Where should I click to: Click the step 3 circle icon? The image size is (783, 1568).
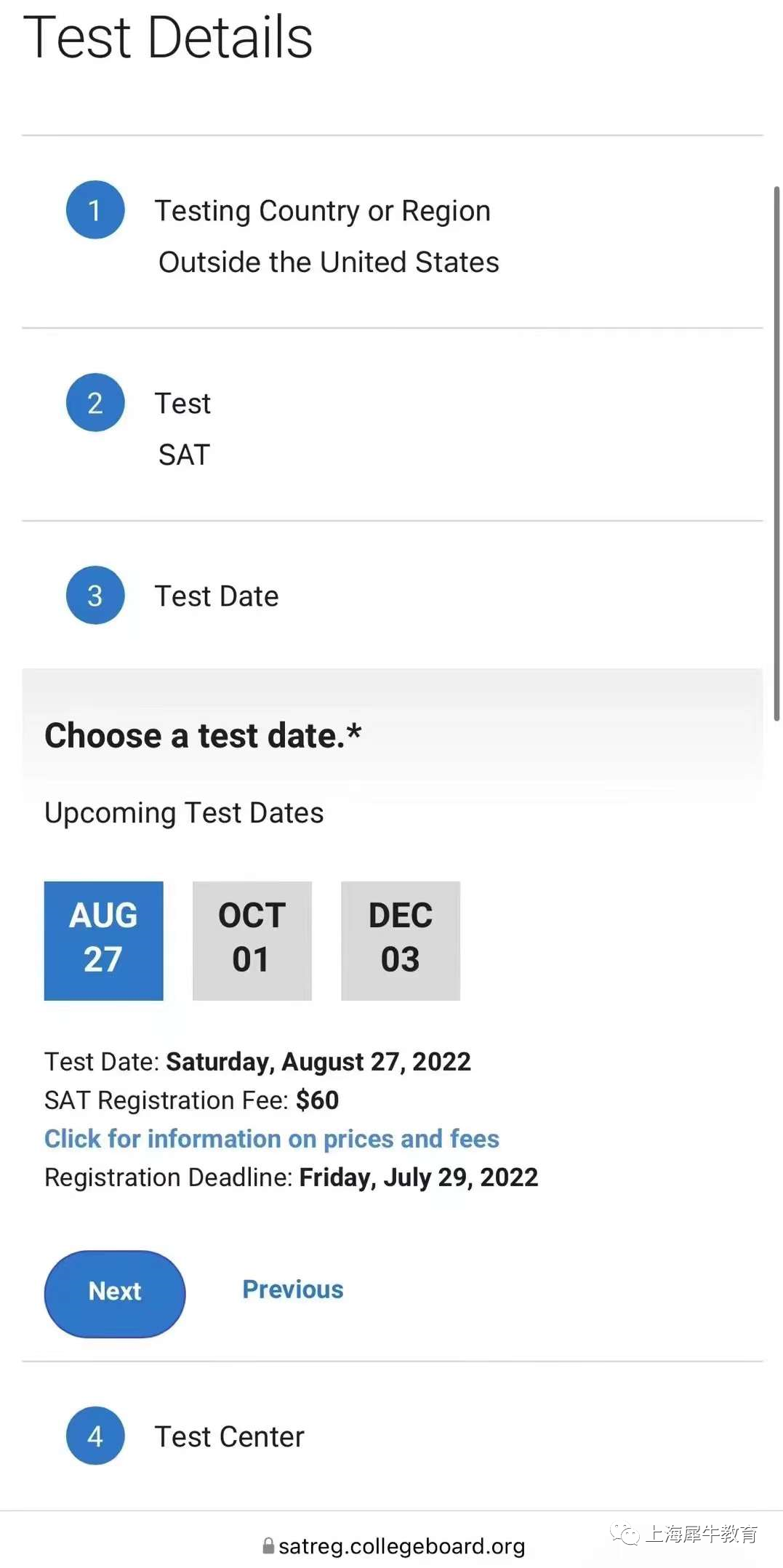point(95,596)
